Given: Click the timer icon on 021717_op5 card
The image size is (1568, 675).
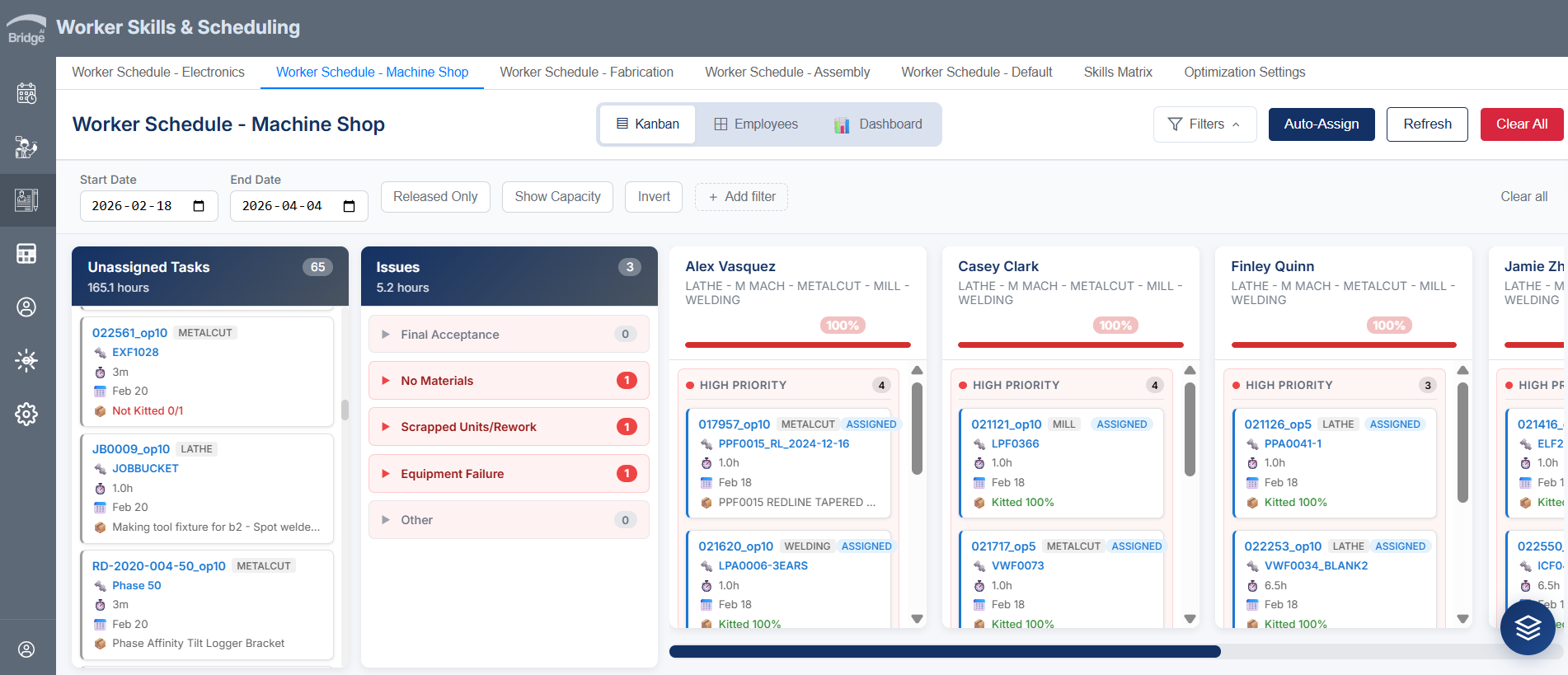Looking at the screenshot, I should 979,586.
